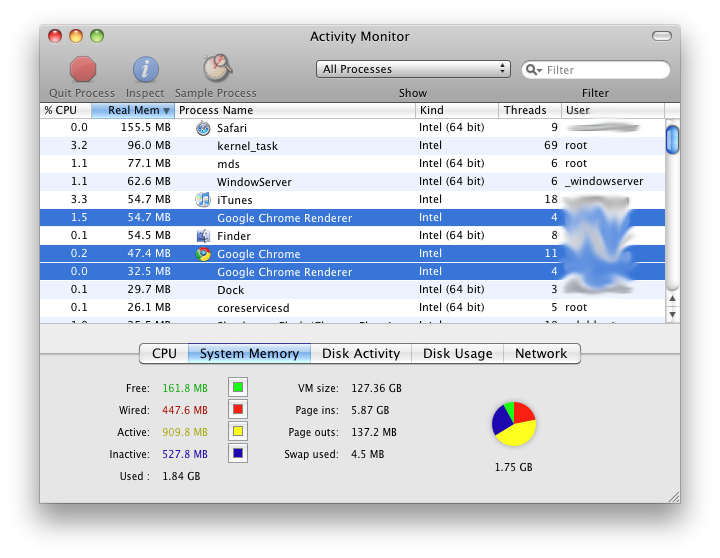This screenshot has width=720, height=558.
Task: Click the 447.6 MB Wired value
Action: coord(185,410)
